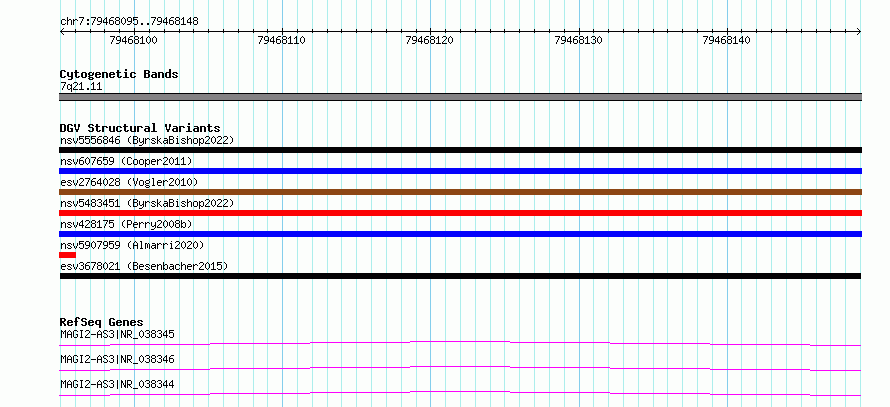Open the Cytogenetic Bands track heading
This screenshot has width=890, height=407.
[119, 74]
